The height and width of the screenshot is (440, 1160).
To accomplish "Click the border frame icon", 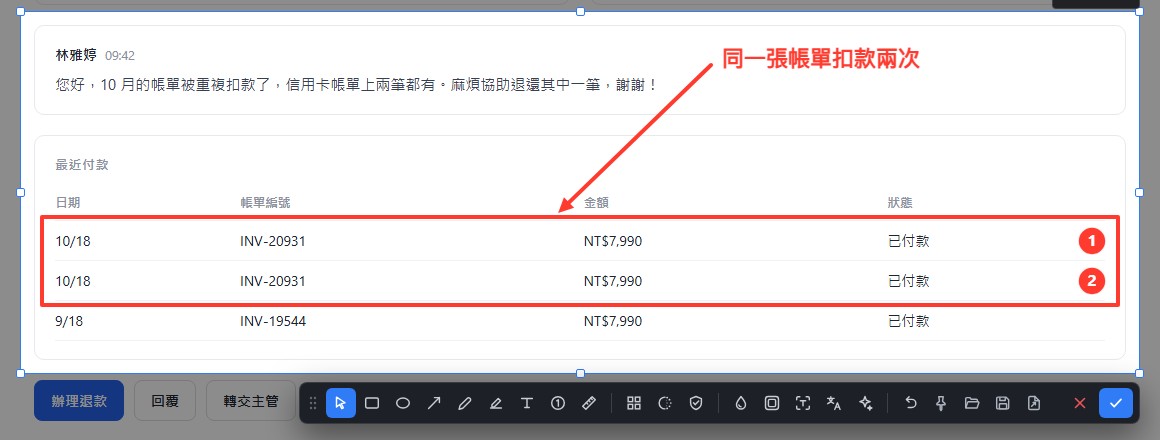I will pyautogui.click(x=772, y=403).
